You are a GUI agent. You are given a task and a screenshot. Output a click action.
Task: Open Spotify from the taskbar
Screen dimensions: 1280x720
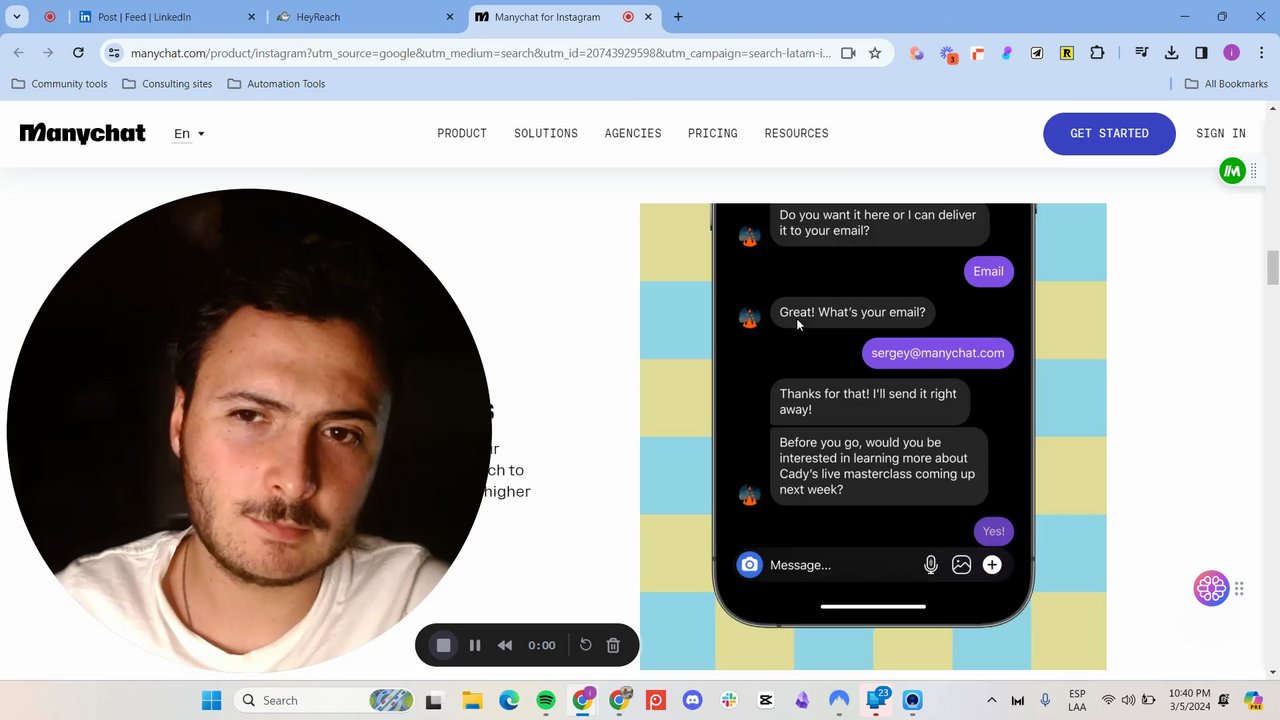546,700
